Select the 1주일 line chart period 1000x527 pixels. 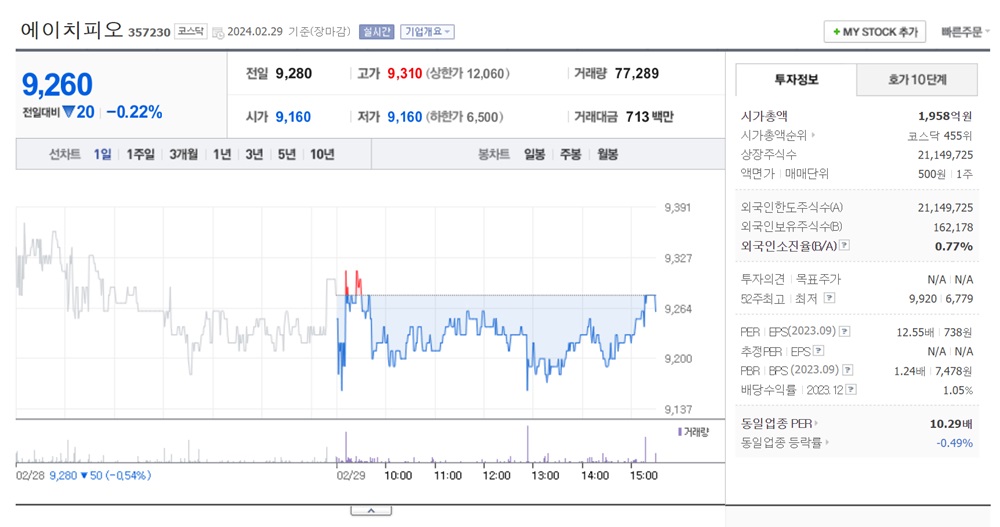(x=140, y=154)
